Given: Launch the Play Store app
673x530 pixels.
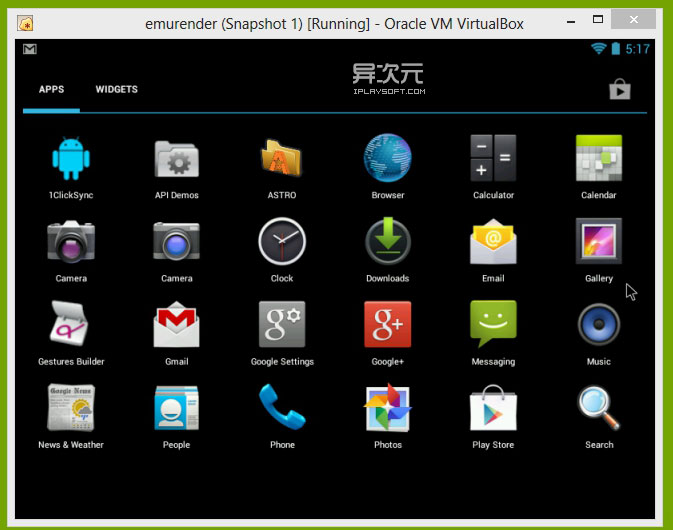Looking at the screenshot, I should pyautogui.click(x=493, y=408).
